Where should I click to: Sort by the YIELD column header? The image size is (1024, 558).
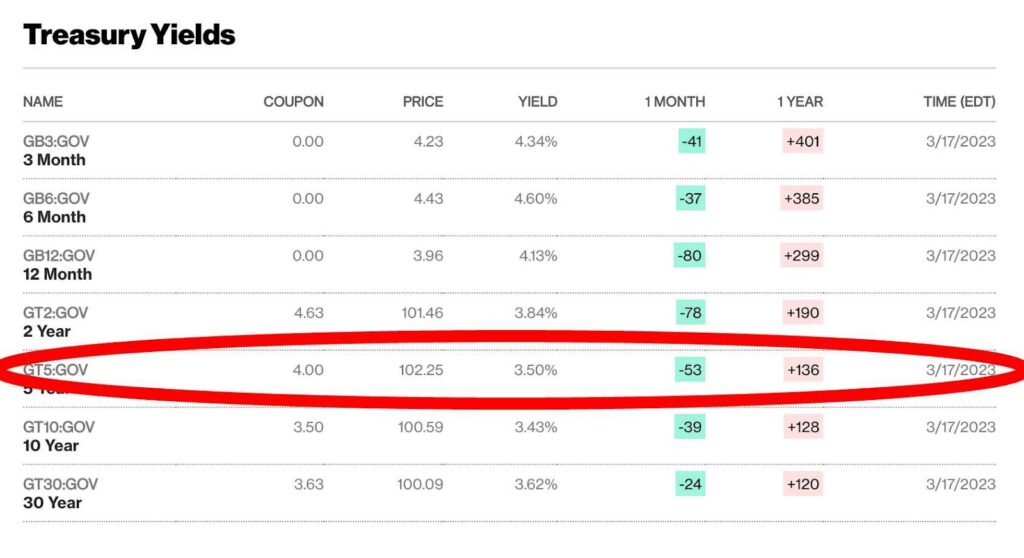[537, 102]
